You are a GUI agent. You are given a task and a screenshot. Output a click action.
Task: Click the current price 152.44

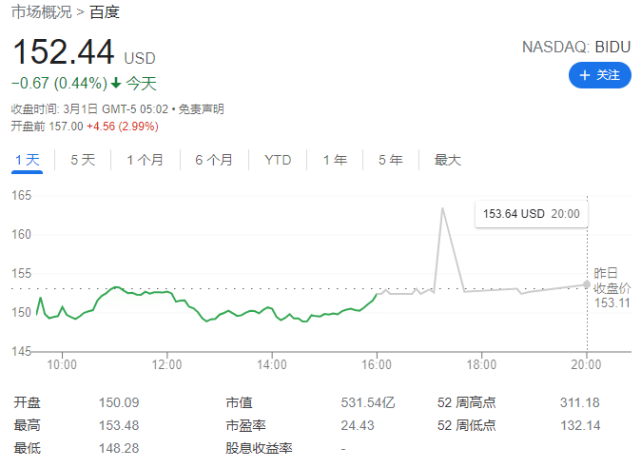[64, 52]
